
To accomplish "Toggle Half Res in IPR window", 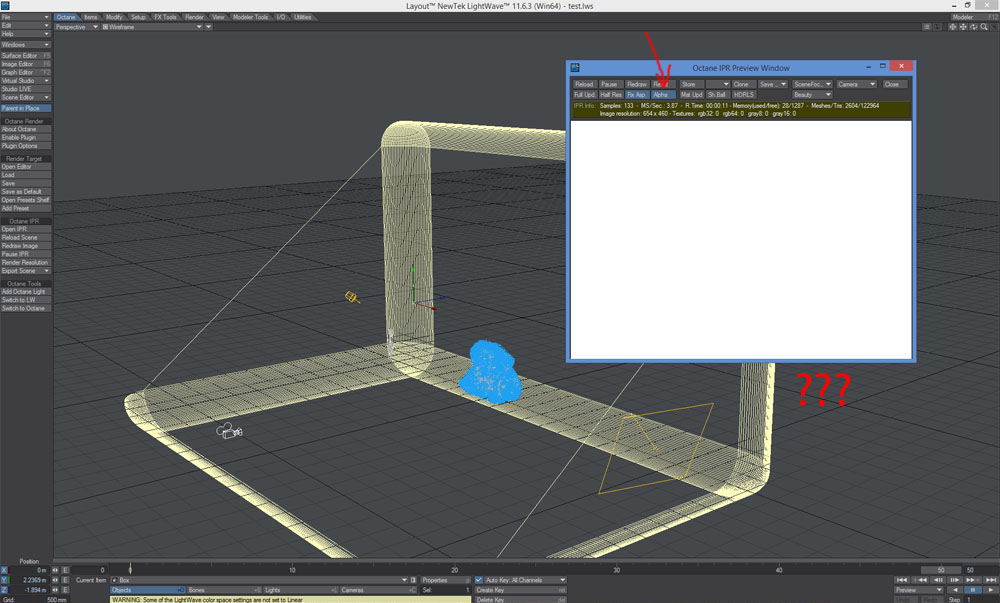I will [x=610, y=94].
